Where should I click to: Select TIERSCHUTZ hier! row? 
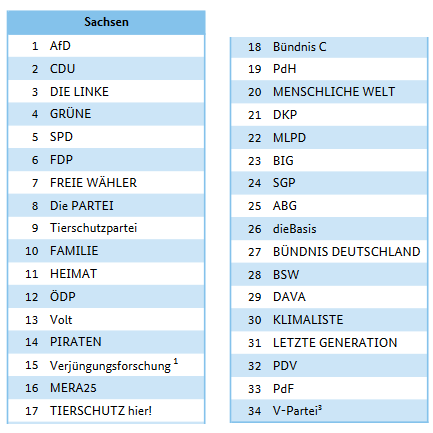pyautogui.click(x=106, y=411)
